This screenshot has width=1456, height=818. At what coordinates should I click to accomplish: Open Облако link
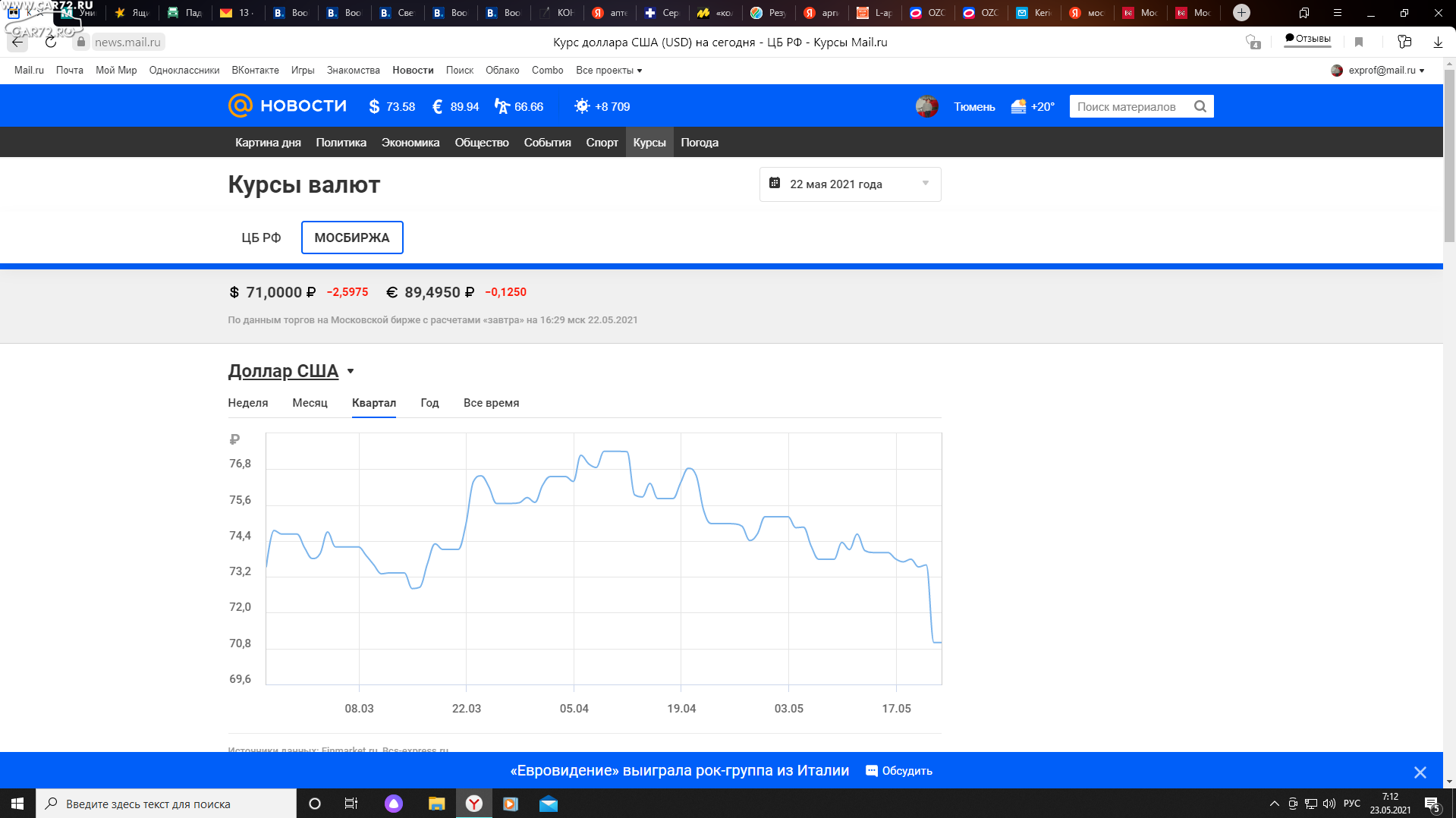pos(502,70)
